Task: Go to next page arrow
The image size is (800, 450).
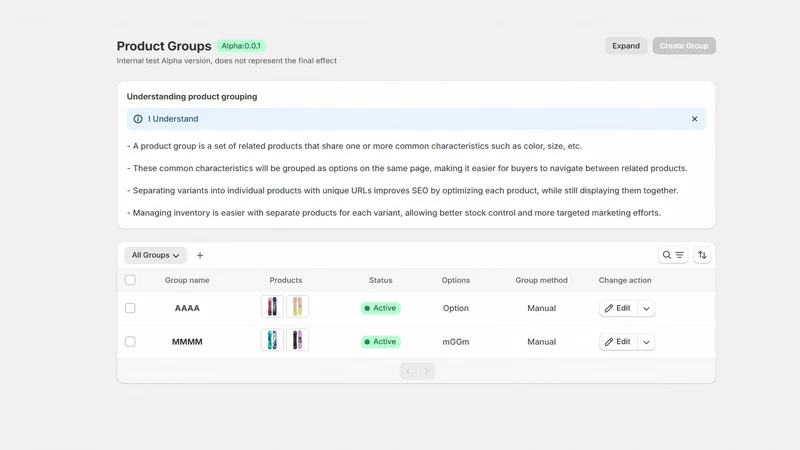Action: [427, 371]
